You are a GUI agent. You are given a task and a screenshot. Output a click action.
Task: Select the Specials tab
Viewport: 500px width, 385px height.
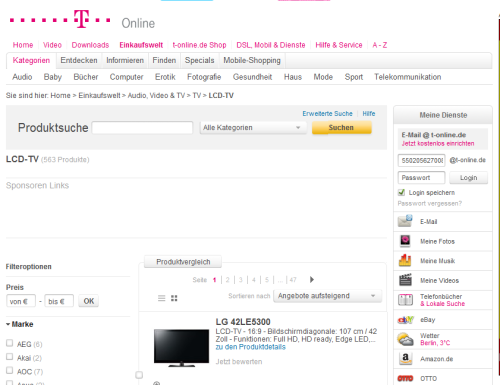200,60
